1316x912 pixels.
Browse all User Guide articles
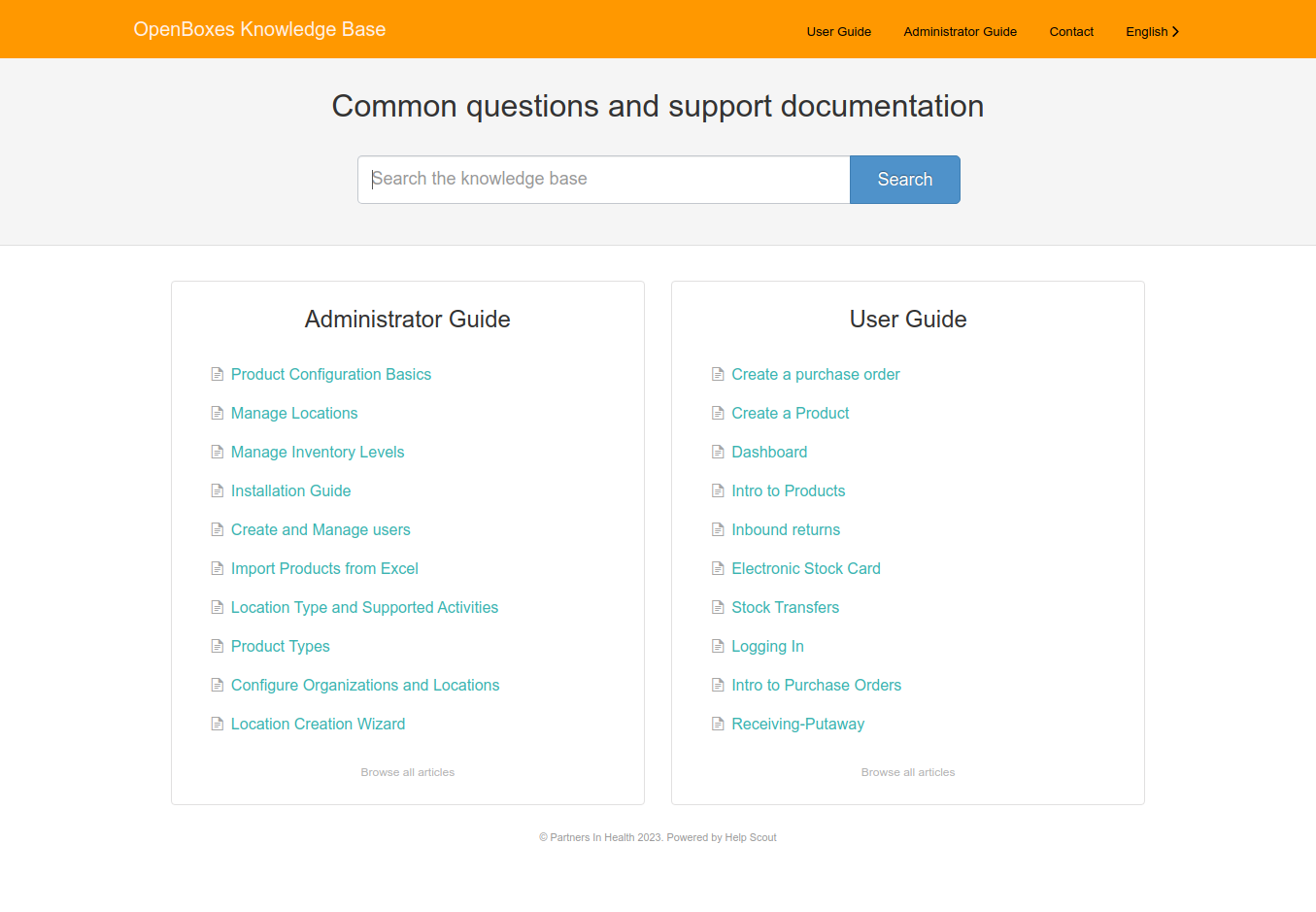point(908,772)
